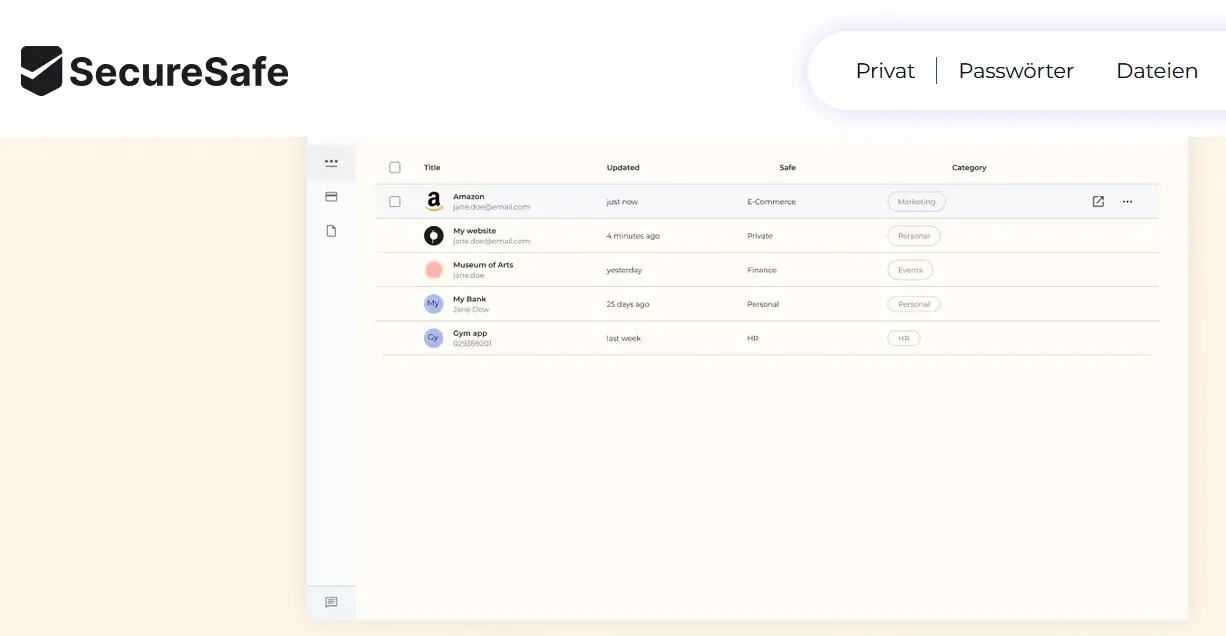Click the My website round icon

click(433, 236)
